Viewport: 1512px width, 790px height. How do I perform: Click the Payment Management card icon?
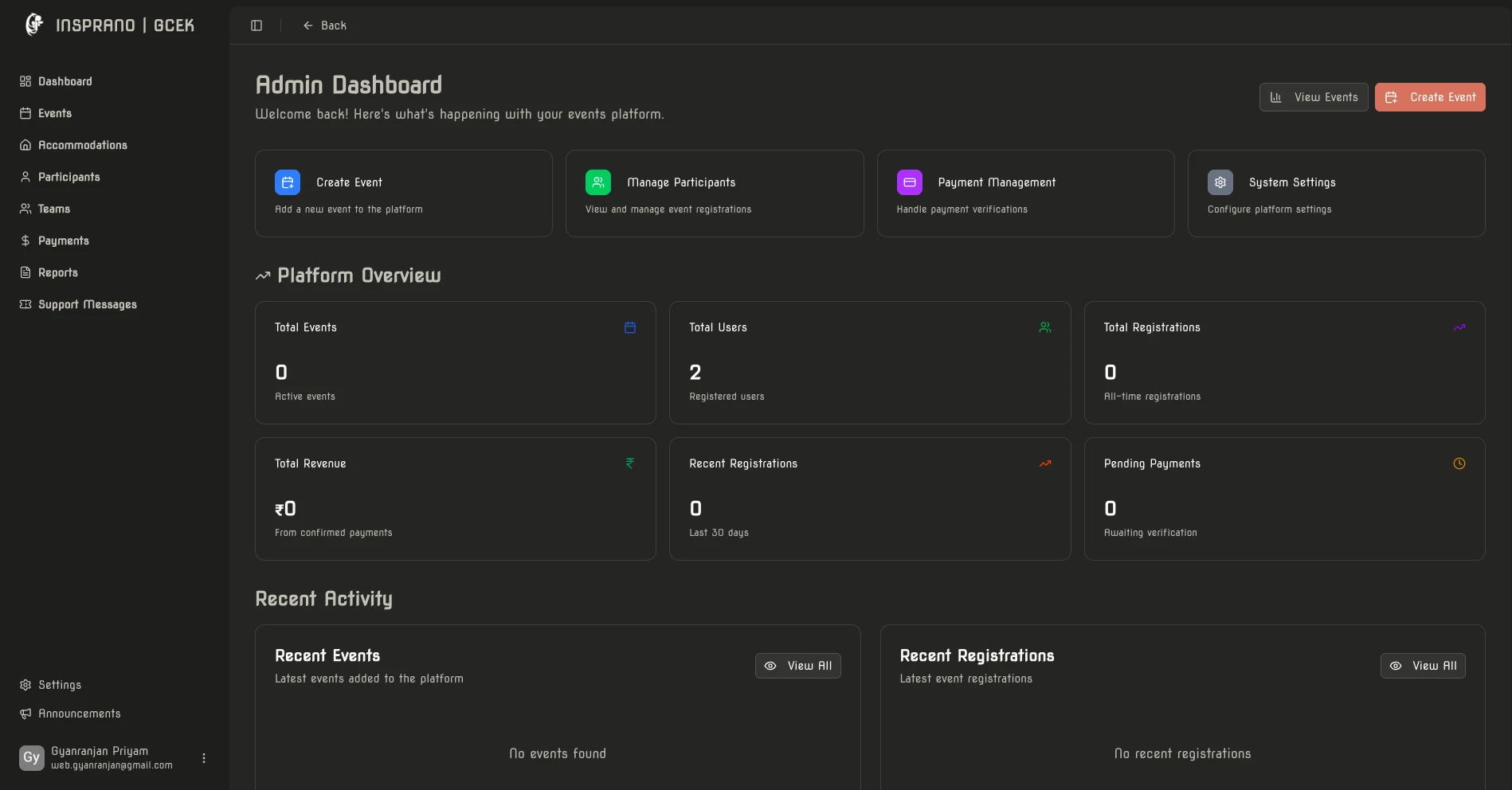pyautogui.click(x=909, y=182)
